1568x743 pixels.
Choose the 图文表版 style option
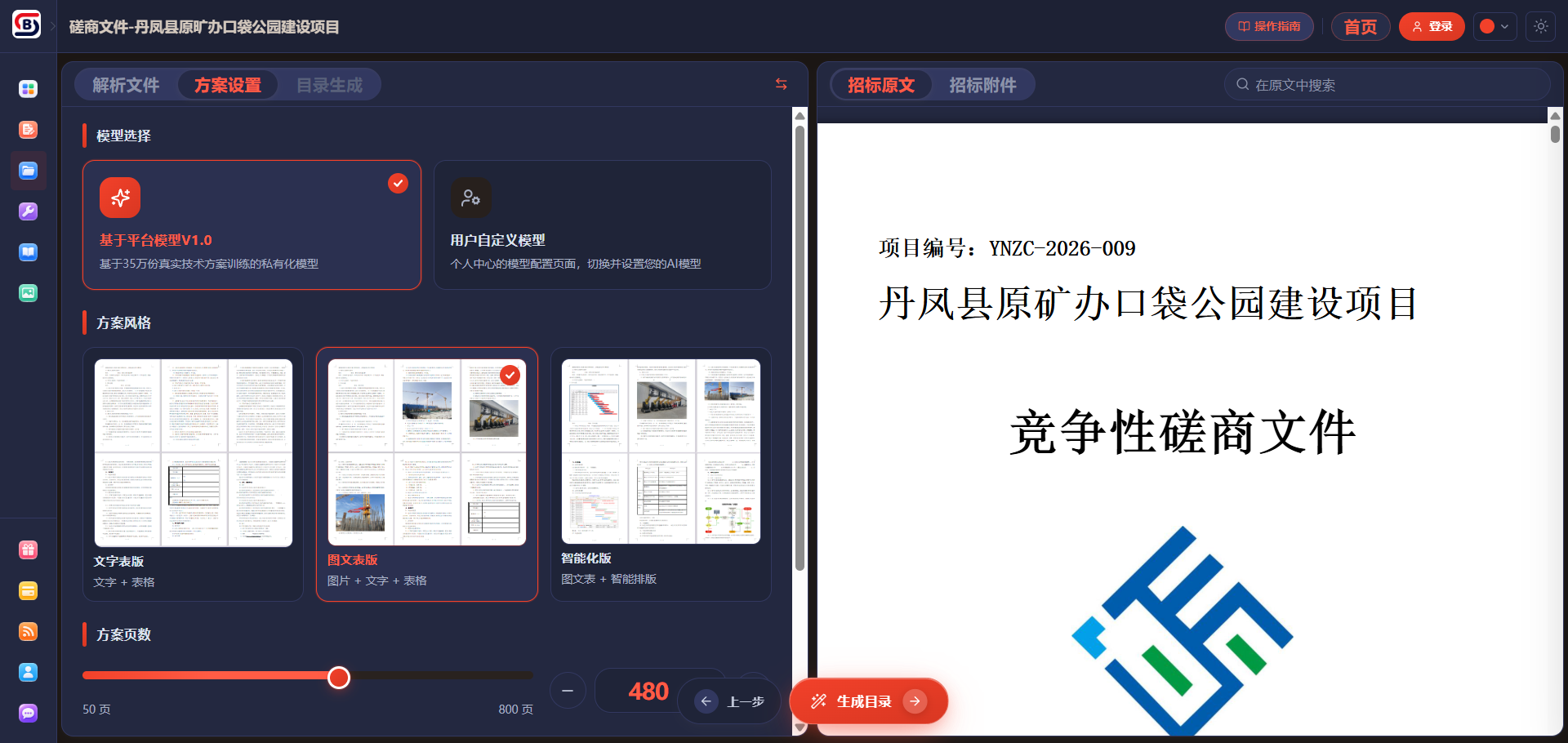pos(427,474)
